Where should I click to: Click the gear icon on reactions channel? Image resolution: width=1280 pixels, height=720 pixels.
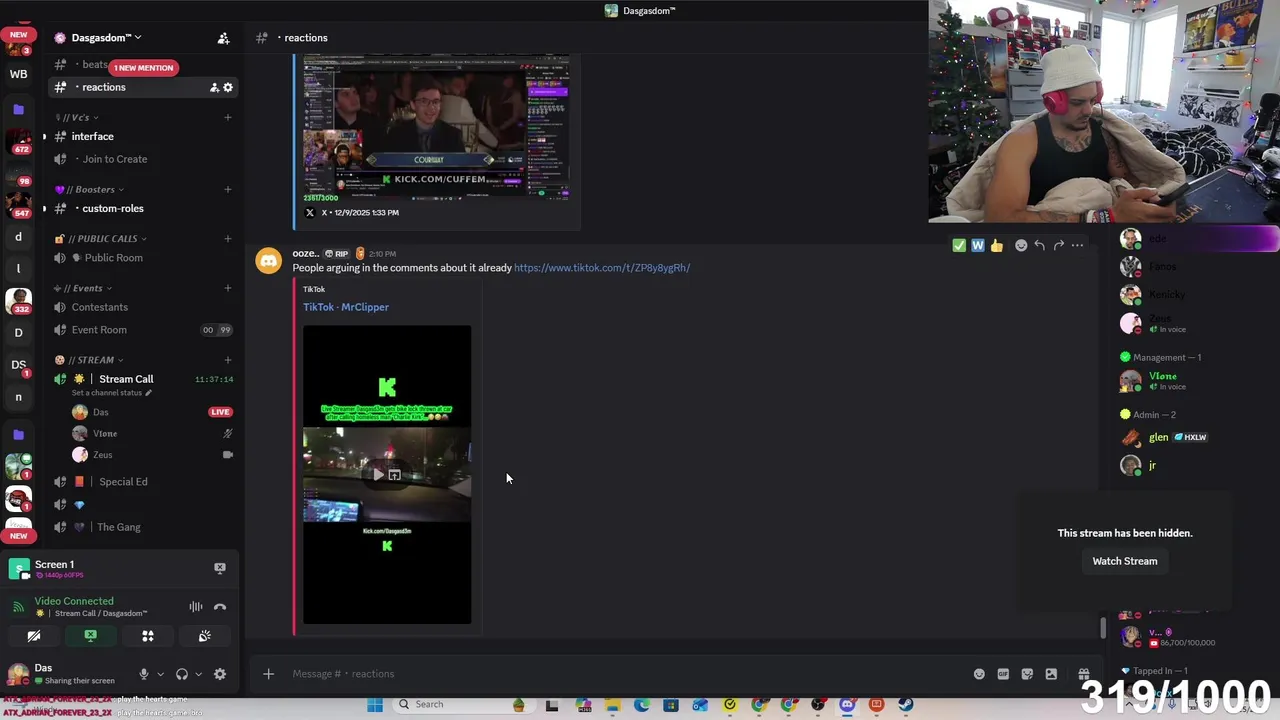[x=228, y=87]
